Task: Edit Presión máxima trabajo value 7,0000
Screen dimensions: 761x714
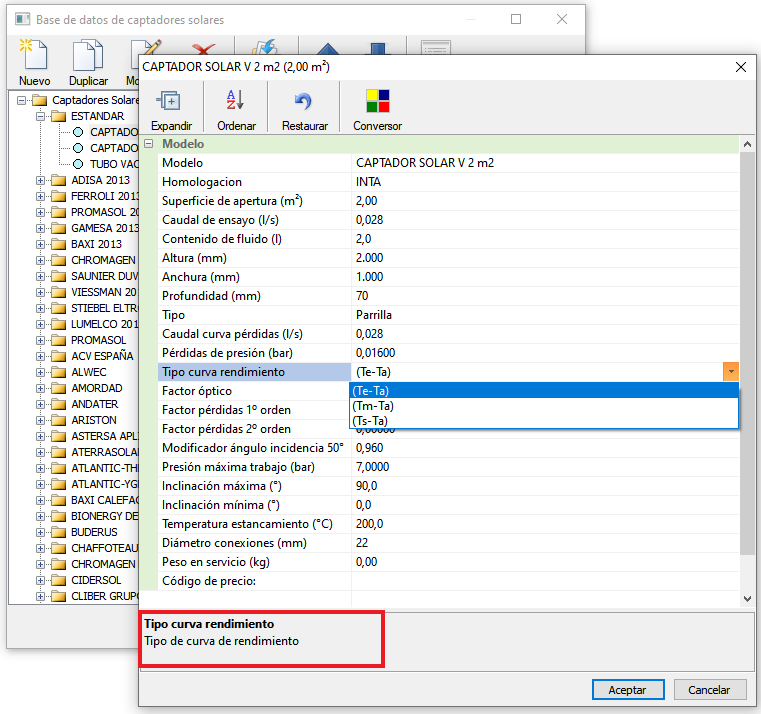Action: (545, 467)
